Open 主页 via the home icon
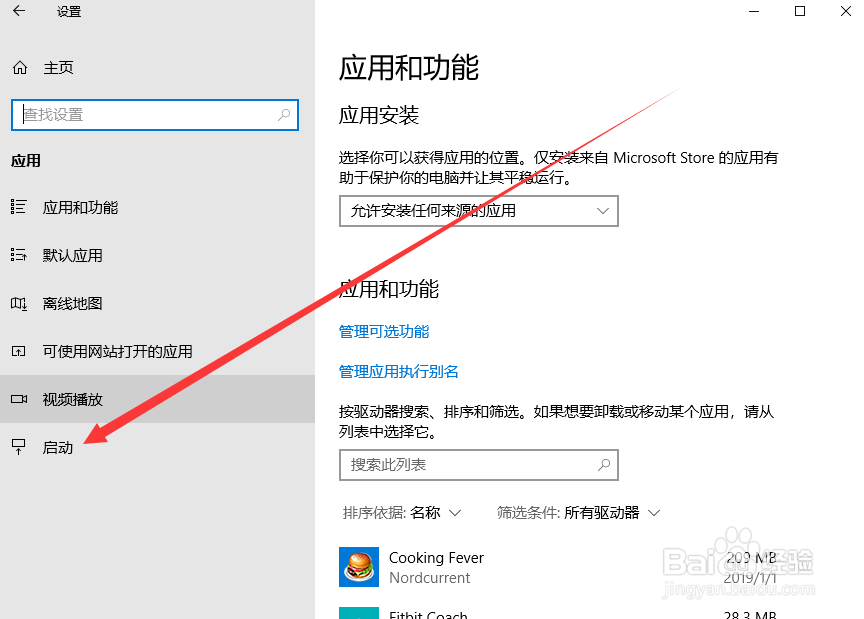Viewport: 864px width, 619px height. pyautogui.click(x=18, y=67)
